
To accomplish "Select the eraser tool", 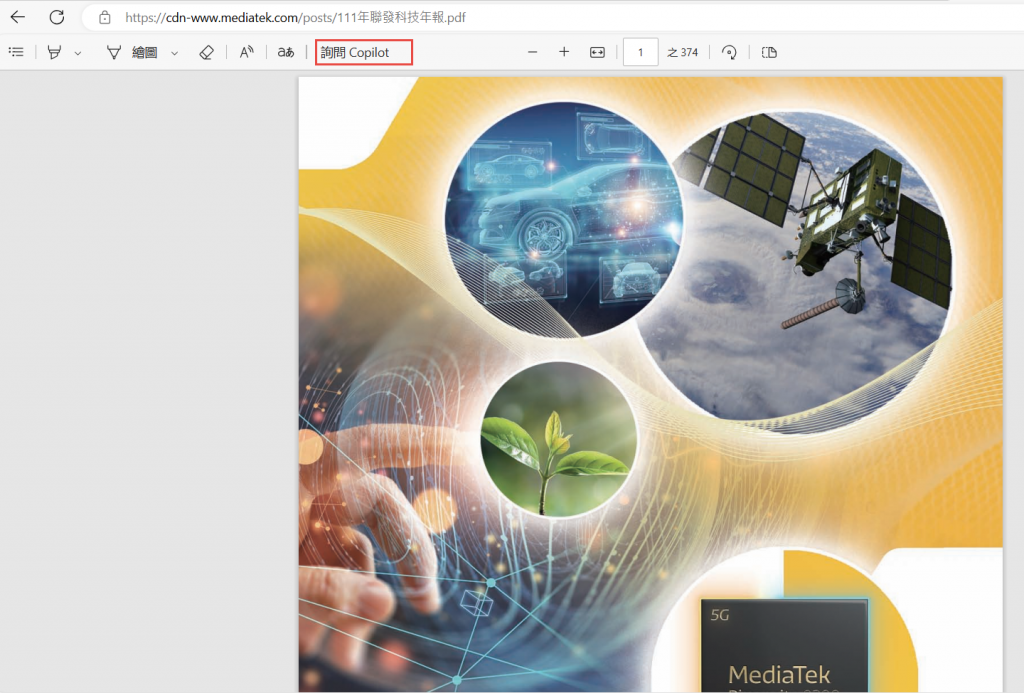I will 206,52.
